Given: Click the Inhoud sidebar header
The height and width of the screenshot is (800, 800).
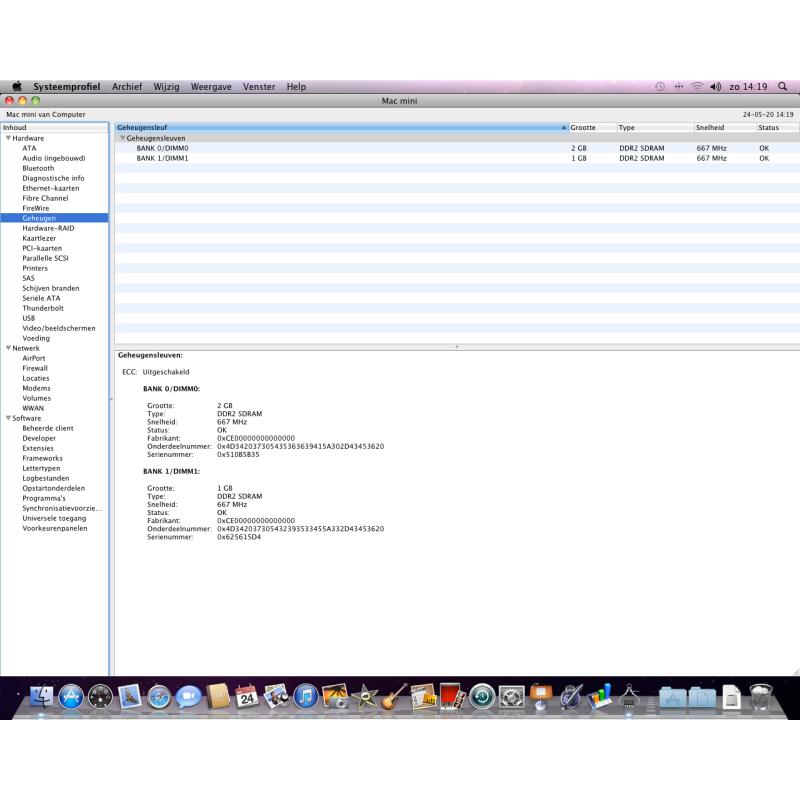Looking at the screenshot, I should click(x=54, y=128).
